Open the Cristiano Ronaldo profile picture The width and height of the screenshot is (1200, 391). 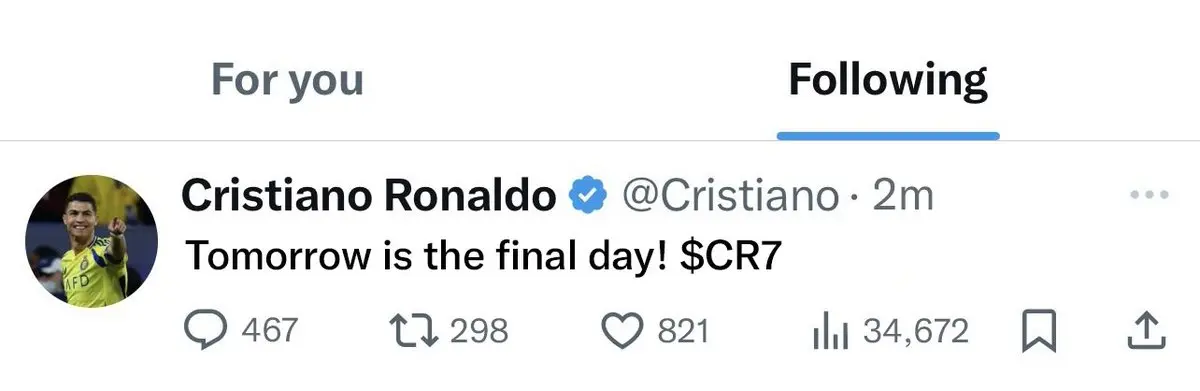92,241
